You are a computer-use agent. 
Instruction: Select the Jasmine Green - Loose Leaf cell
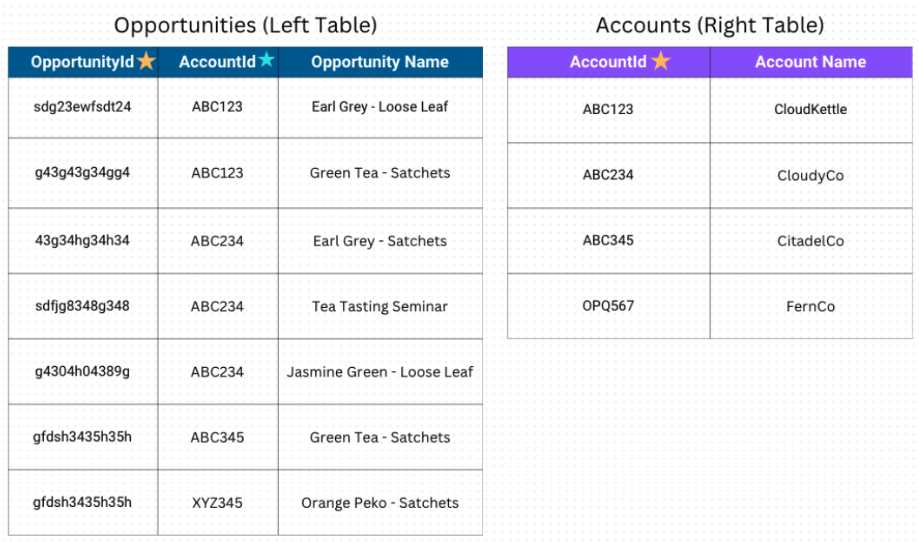point(380,371)
